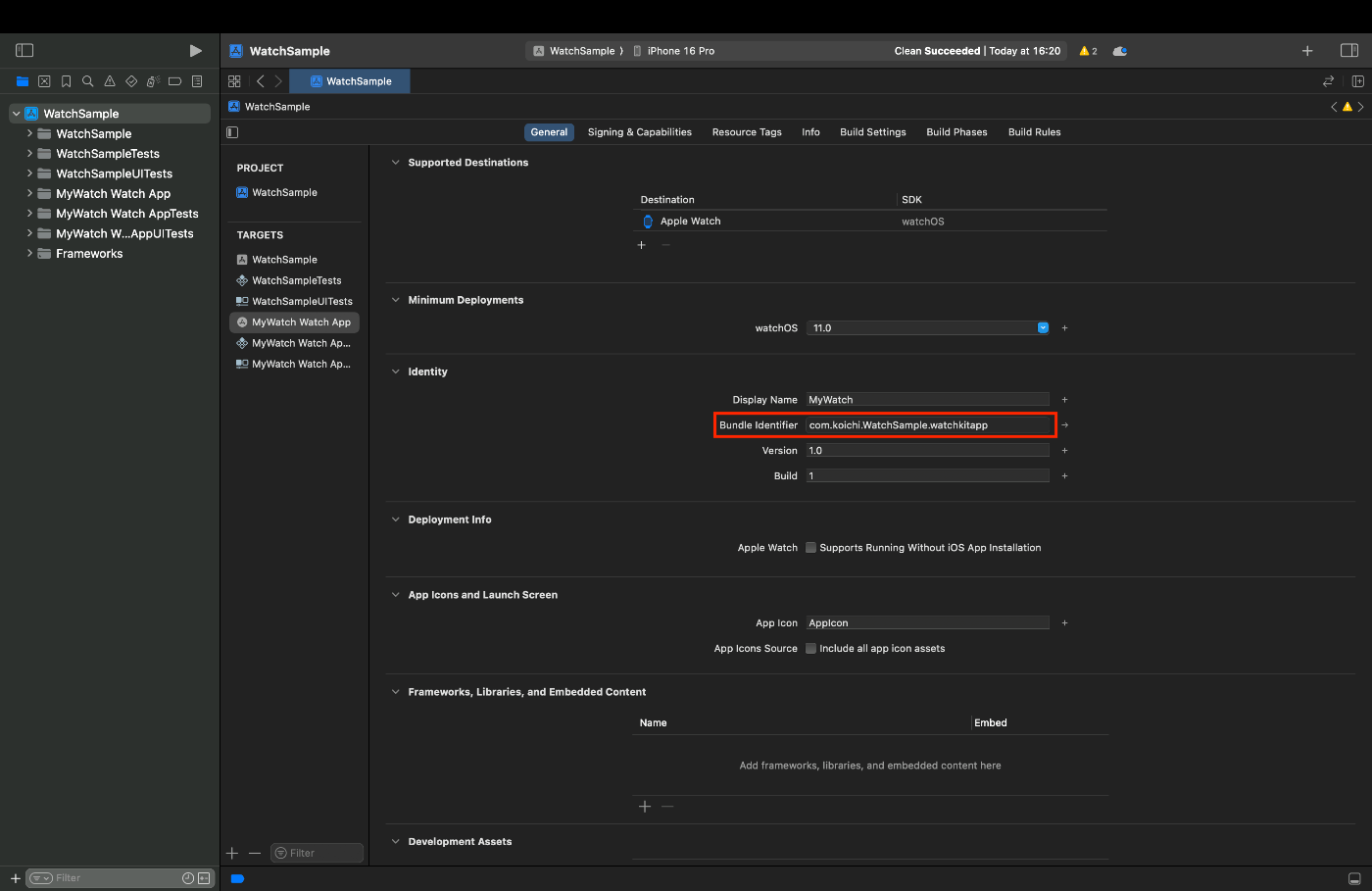
Task: Collapse the Identity section
Action: click(x=396, y=371)
